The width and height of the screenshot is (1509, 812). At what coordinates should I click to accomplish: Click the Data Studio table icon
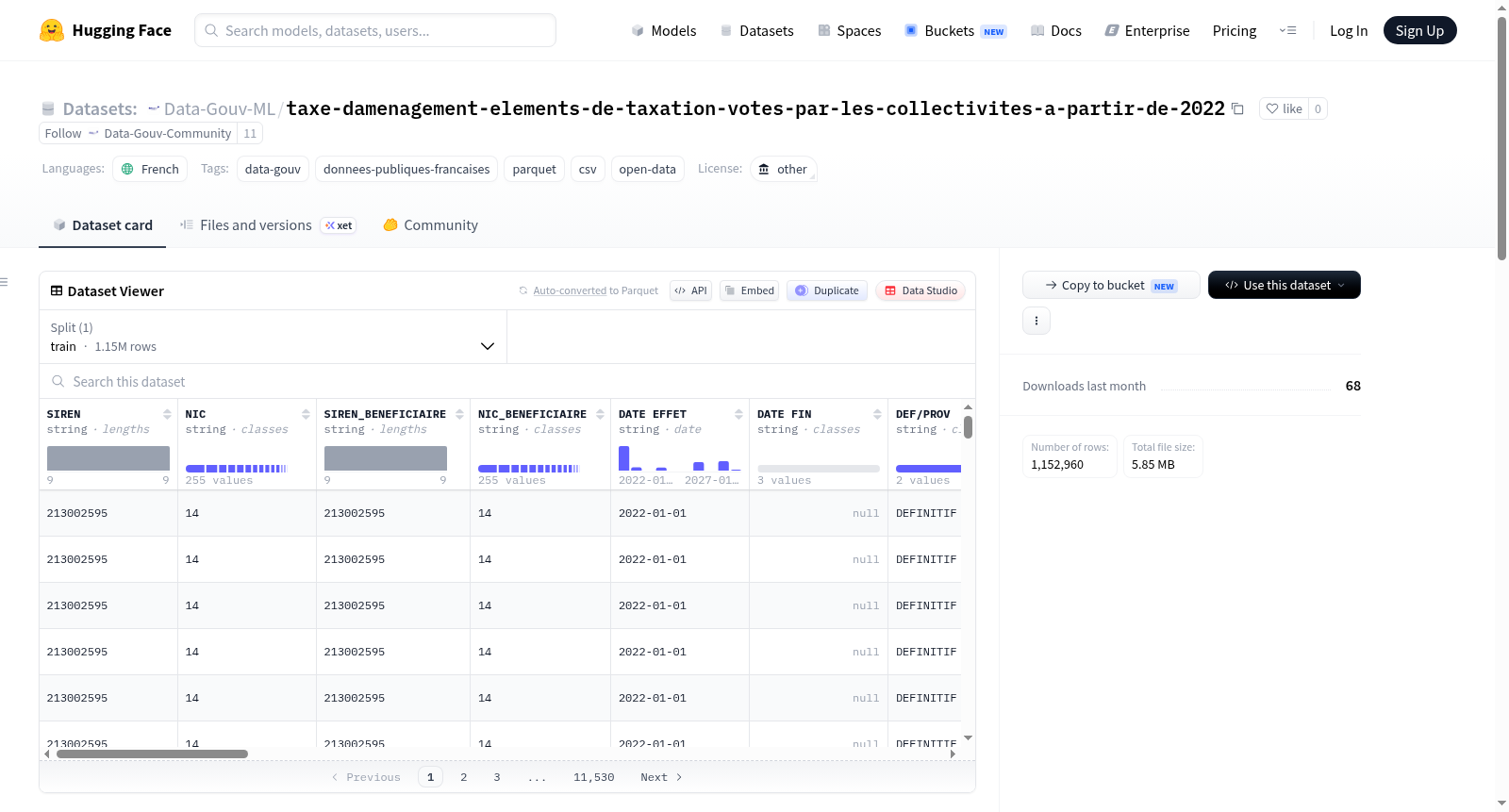pos(890,290)
